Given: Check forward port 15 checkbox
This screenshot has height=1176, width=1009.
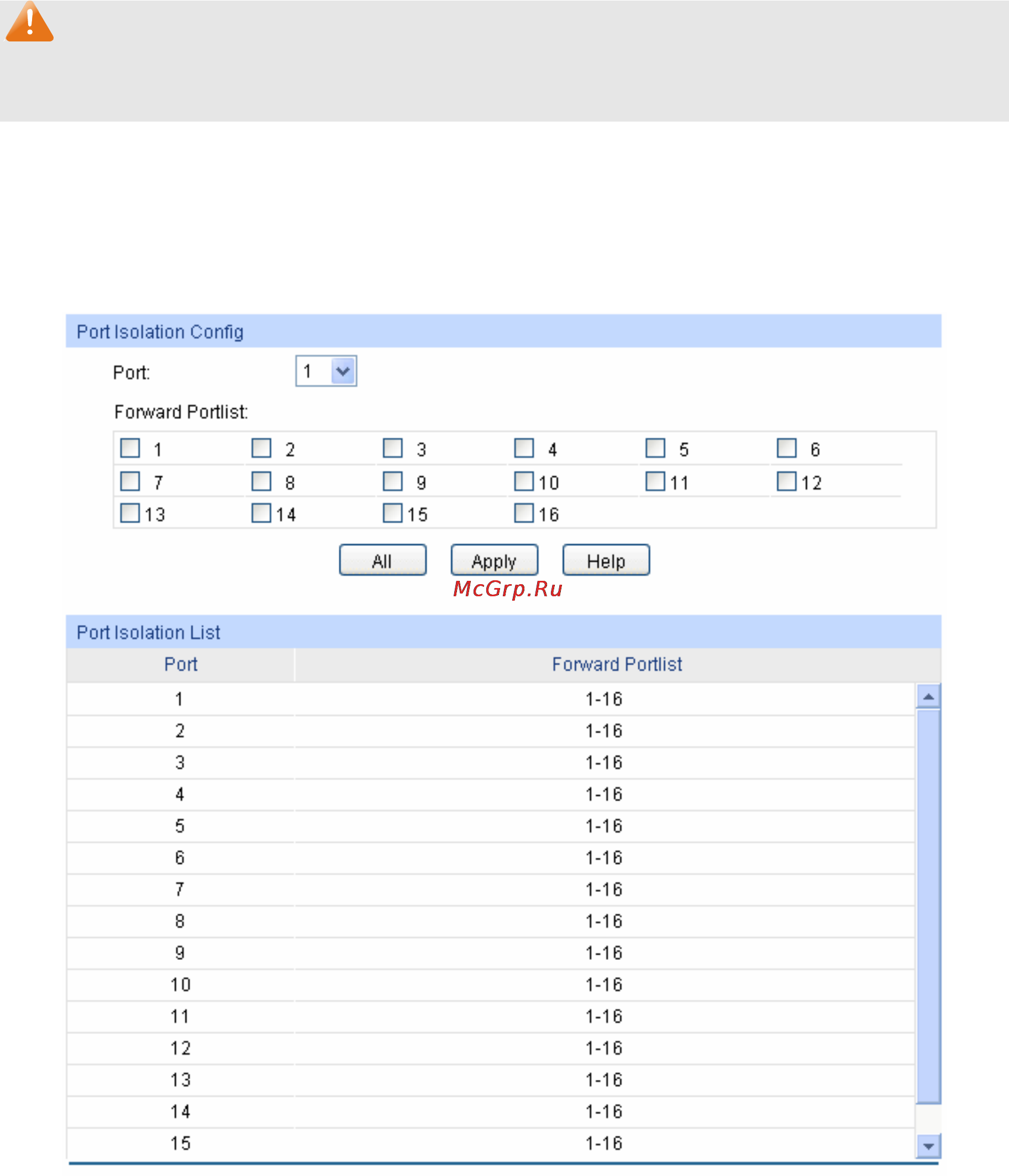Looking at the screenshot, I should [x=393, y=513].
